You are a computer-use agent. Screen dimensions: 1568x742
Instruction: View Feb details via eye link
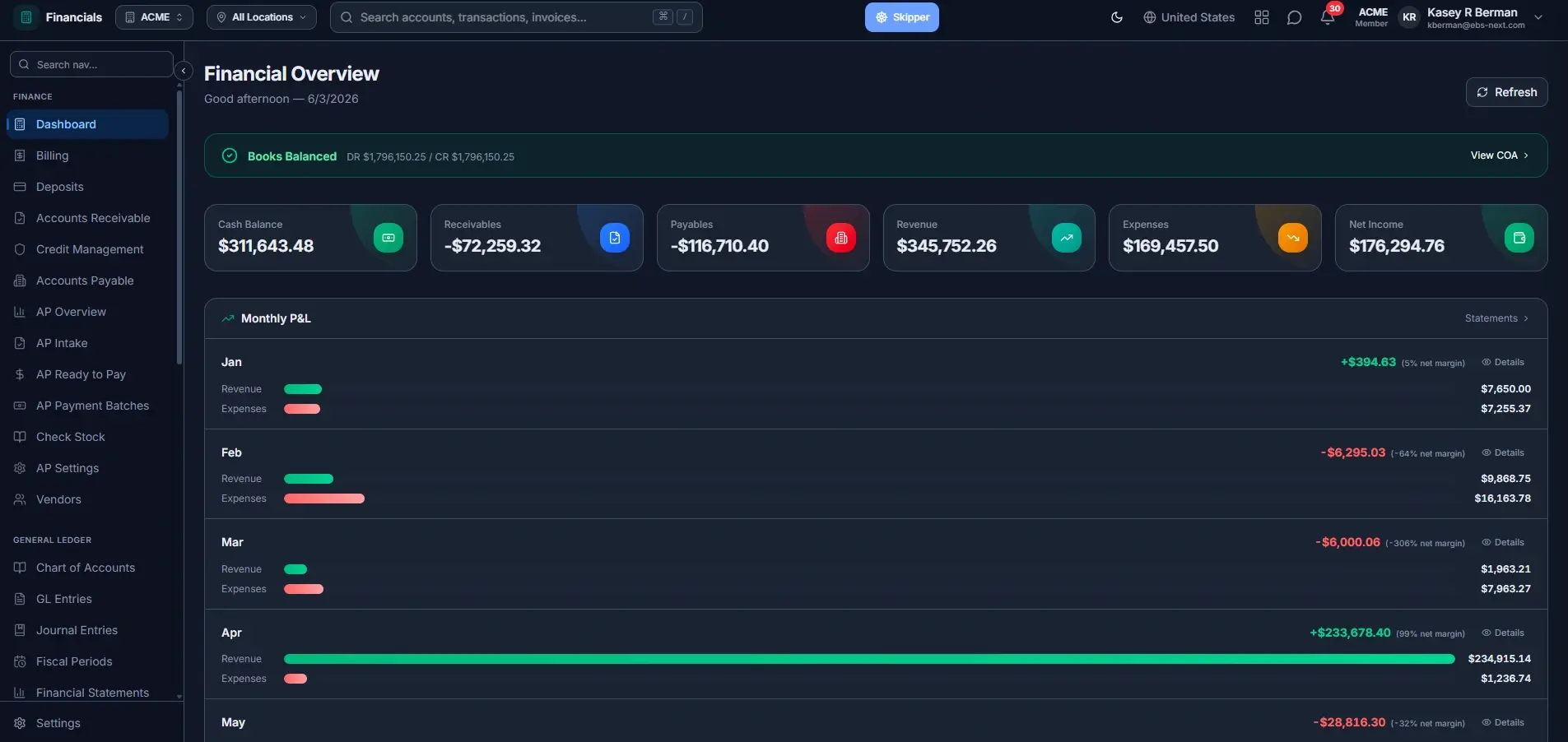tap(1503, 452)
